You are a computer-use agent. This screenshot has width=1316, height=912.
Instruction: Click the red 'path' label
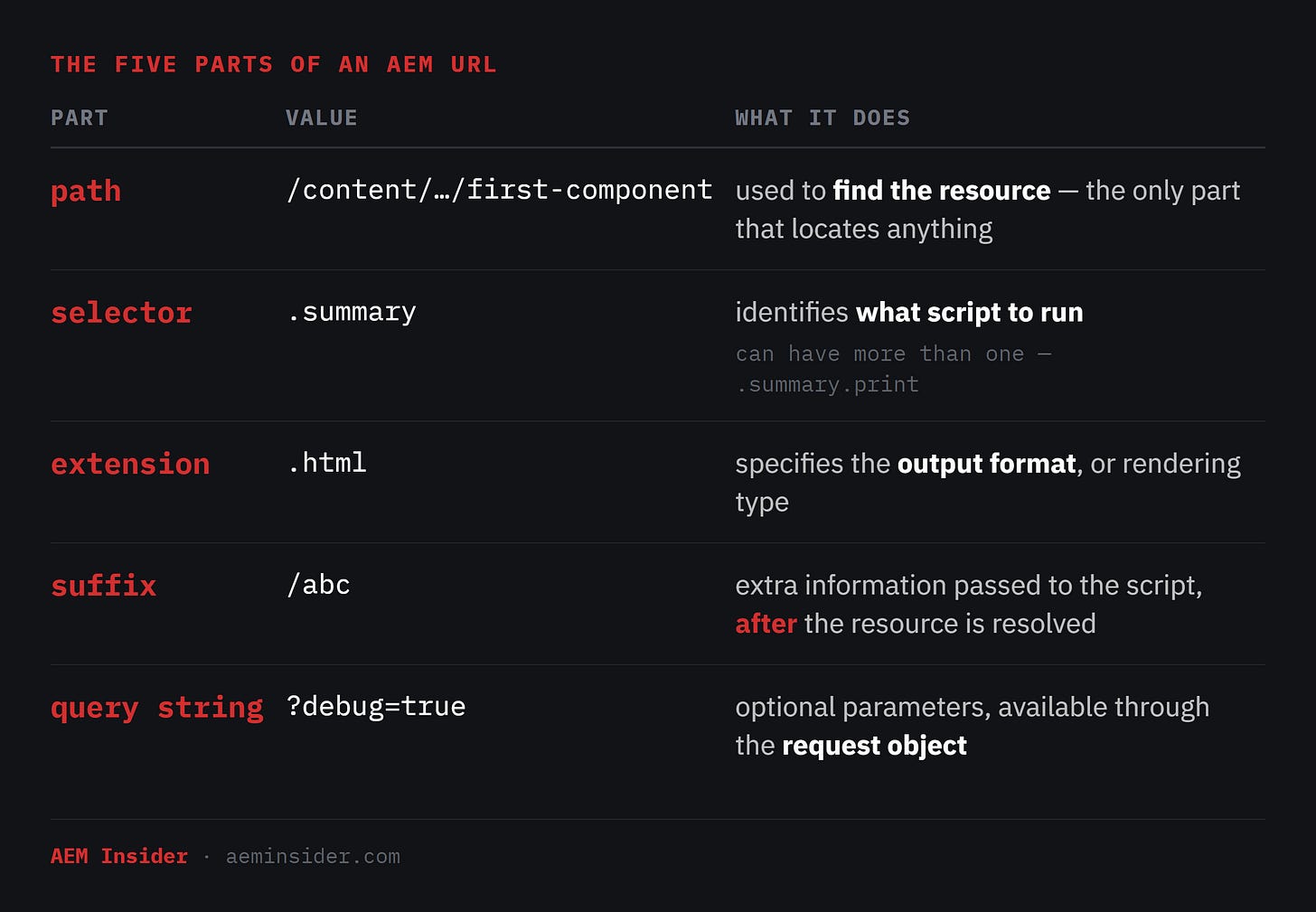point(86,192)
